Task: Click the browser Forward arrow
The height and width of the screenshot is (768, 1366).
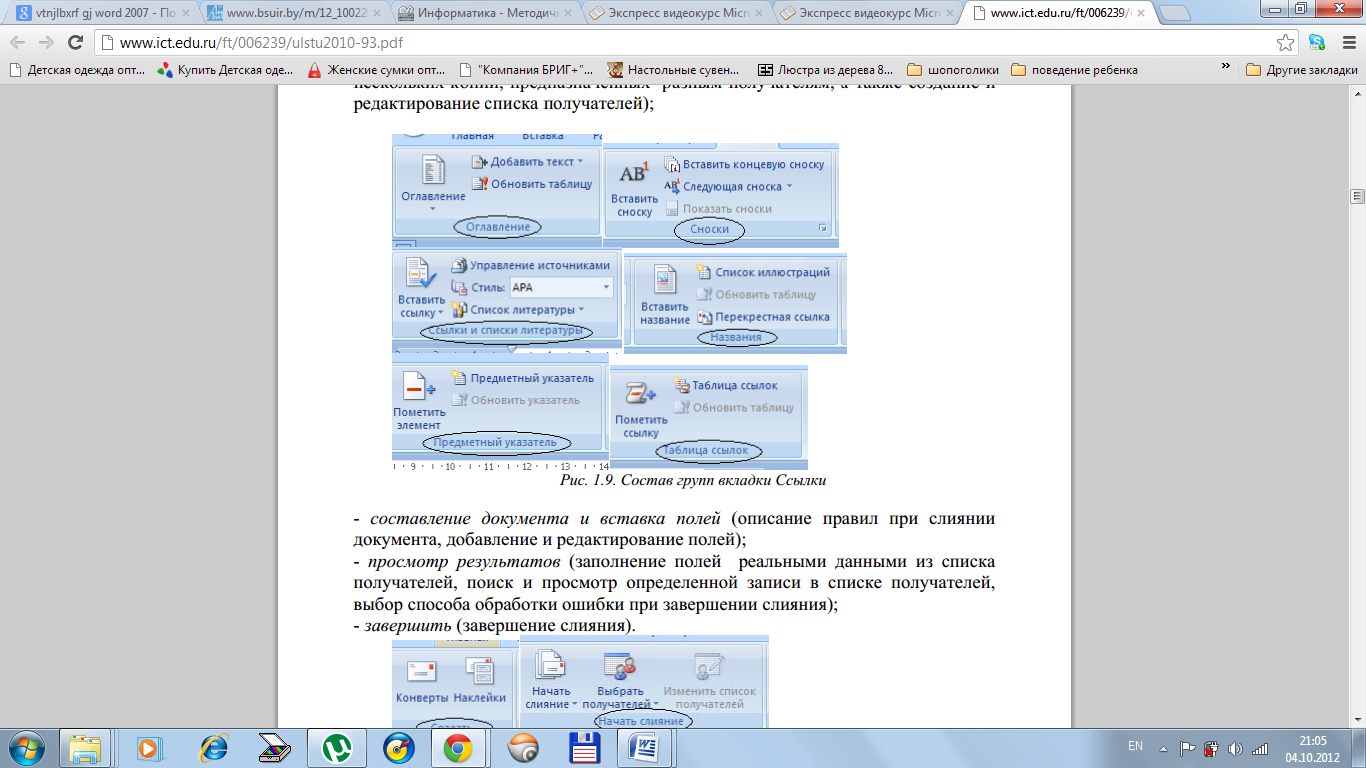Action: pos(46,43)
